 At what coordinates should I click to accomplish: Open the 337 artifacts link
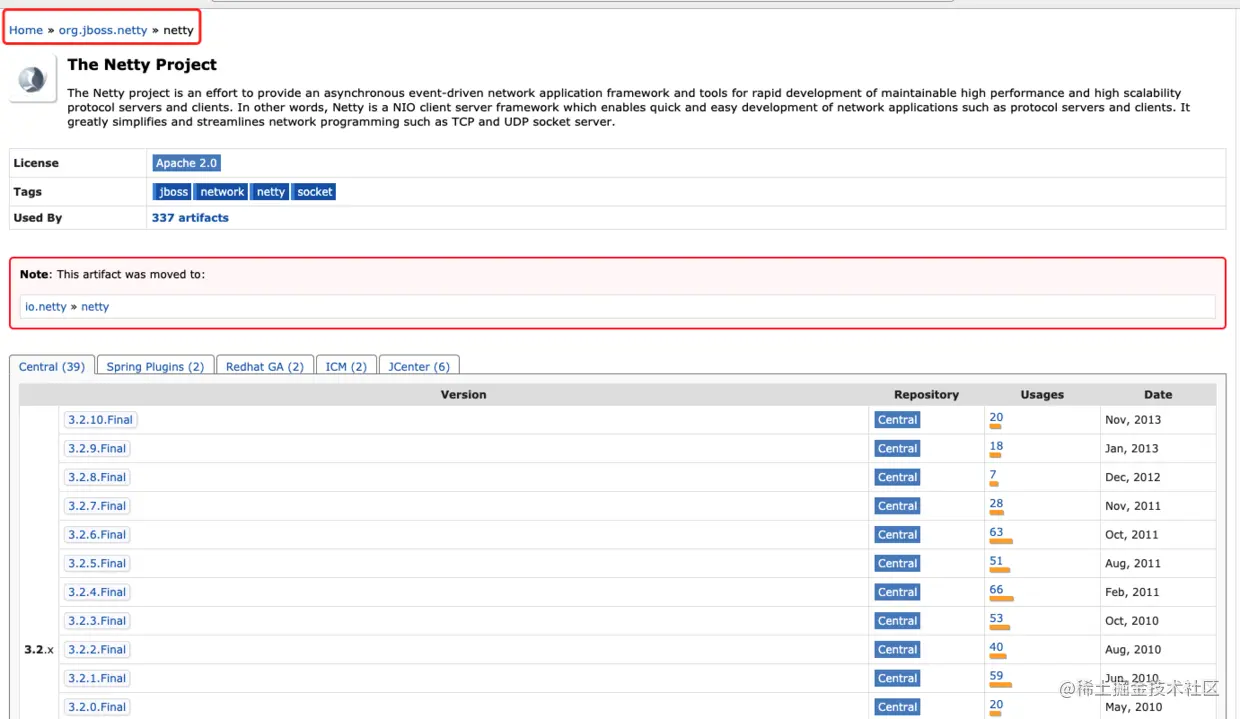point(190,218)
